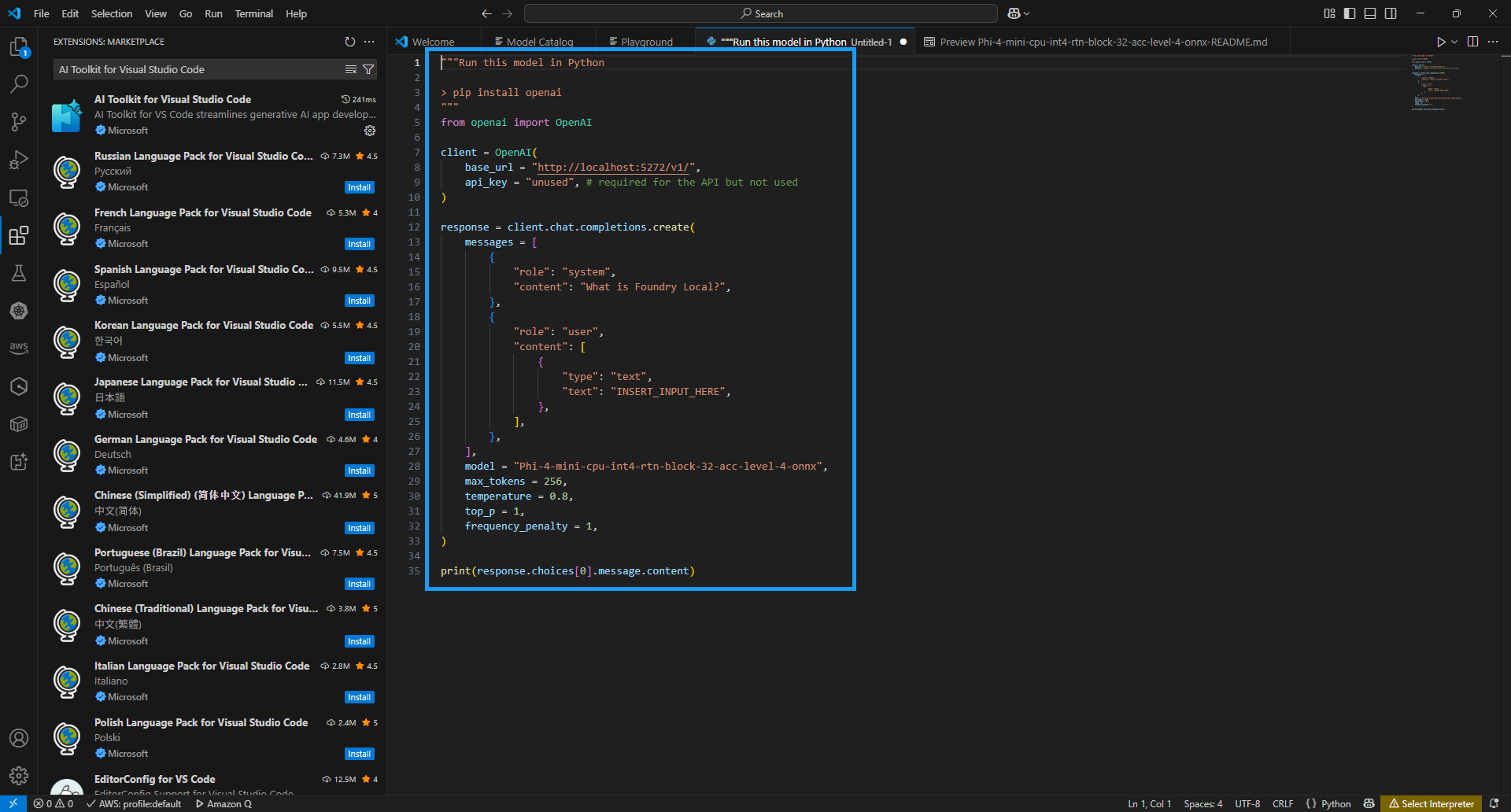1511x812 pixels.
Task: Run the Python file with play icon
Action: 1441,42
